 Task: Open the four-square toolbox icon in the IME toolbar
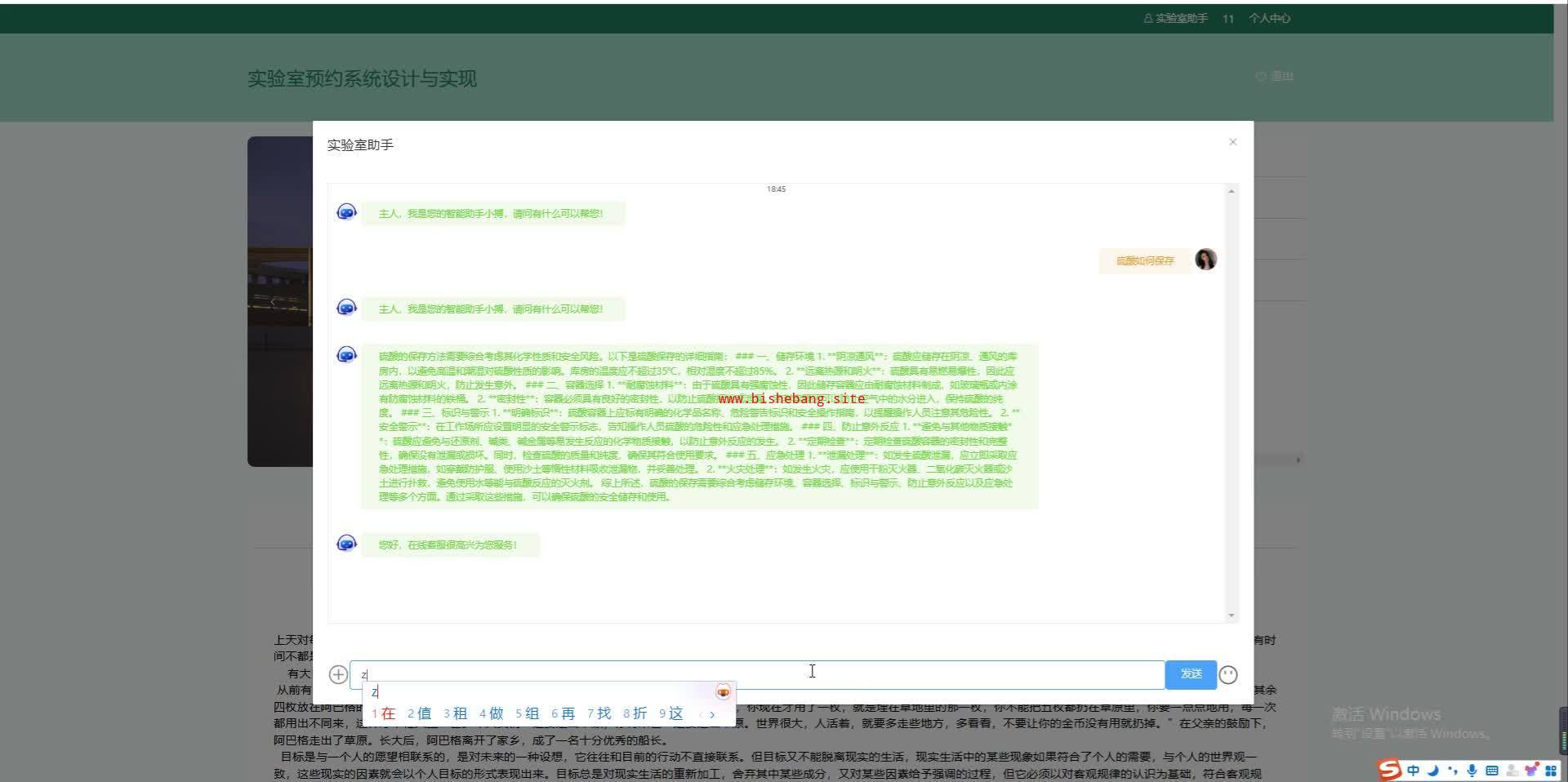point(1551,770)
